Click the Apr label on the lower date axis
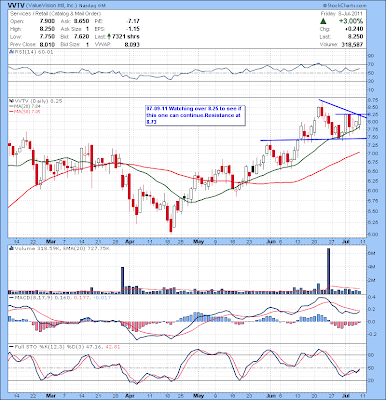Image resolution: width=386 pixels, height=400 pixels. point(129,397)
